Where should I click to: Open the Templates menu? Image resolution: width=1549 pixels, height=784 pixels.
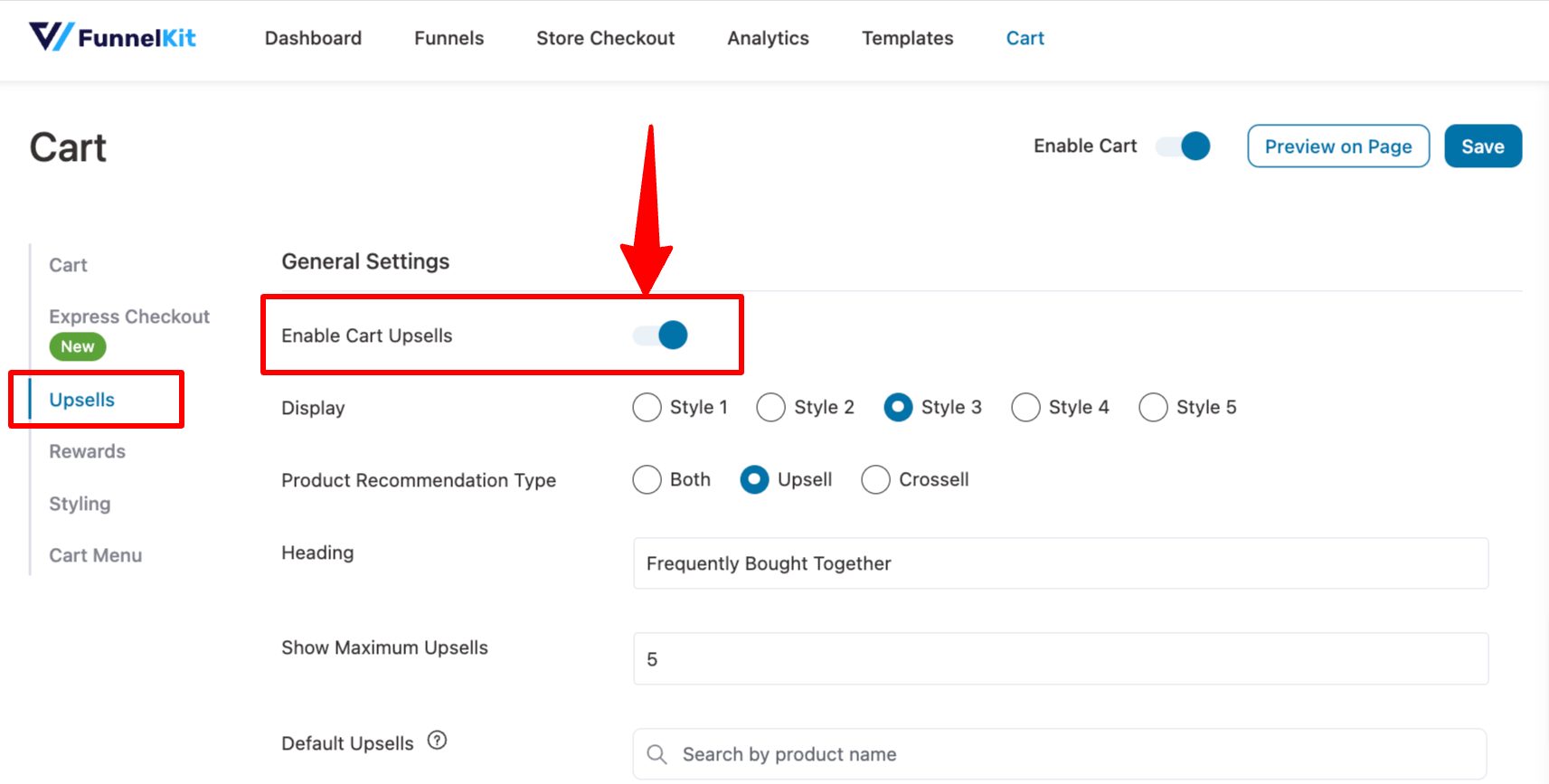click(907, 38)
